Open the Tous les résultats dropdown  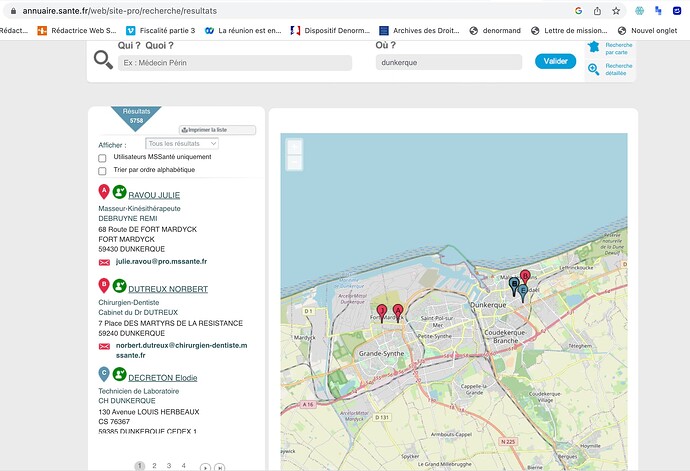pyautogui.click(x=182, y=144)
